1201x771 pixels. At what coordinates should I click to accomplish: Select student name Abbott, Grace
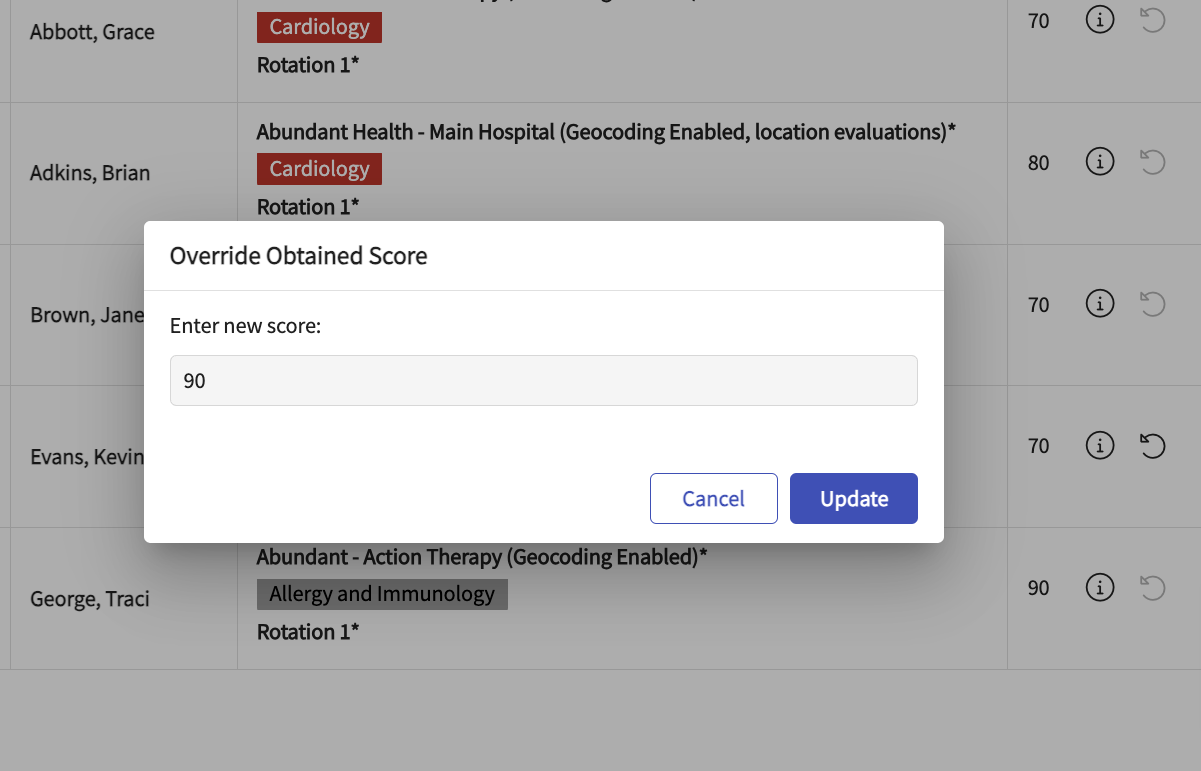pos(92,32)
